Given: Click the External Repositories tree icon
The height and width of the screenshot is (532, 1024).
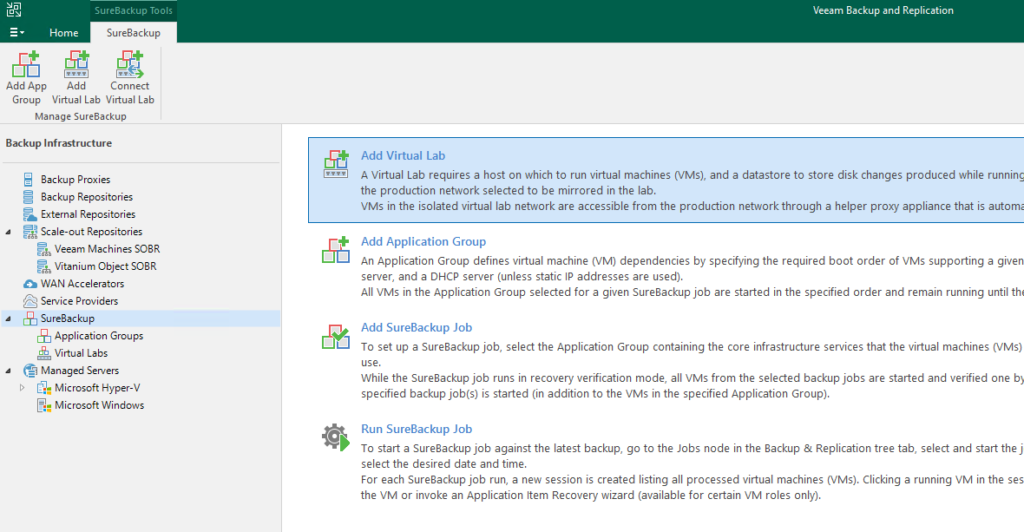Looking at the screenshot, I should [29, 214].
